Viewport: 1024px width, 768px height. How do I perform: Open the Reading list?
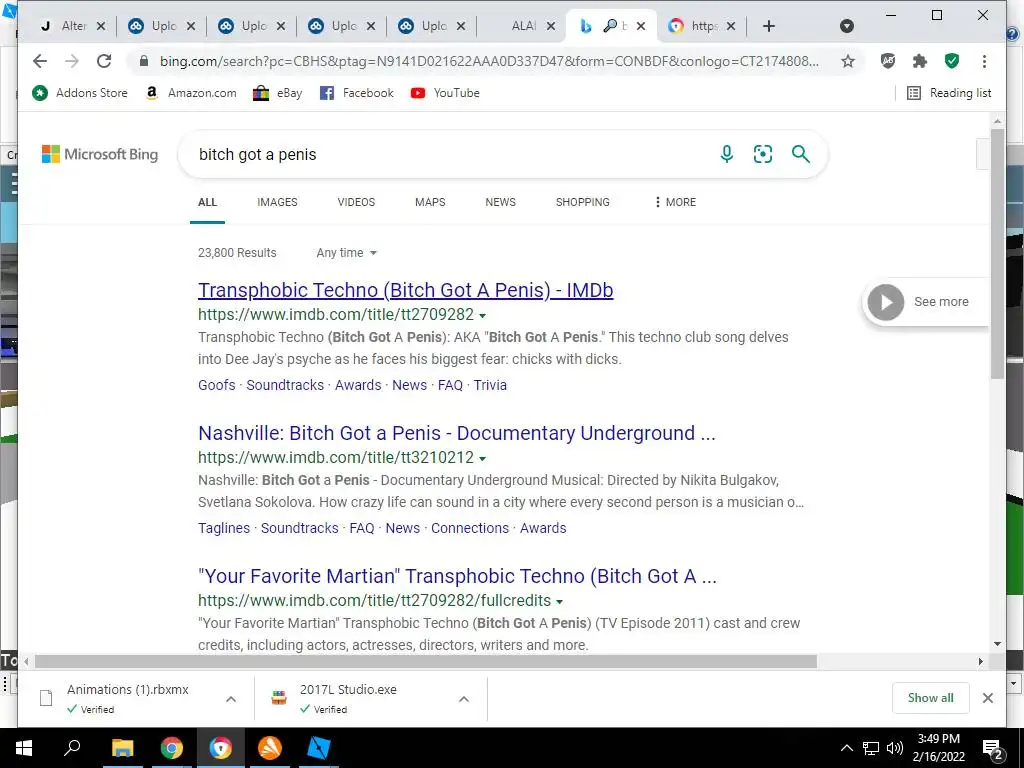(949, 93)
